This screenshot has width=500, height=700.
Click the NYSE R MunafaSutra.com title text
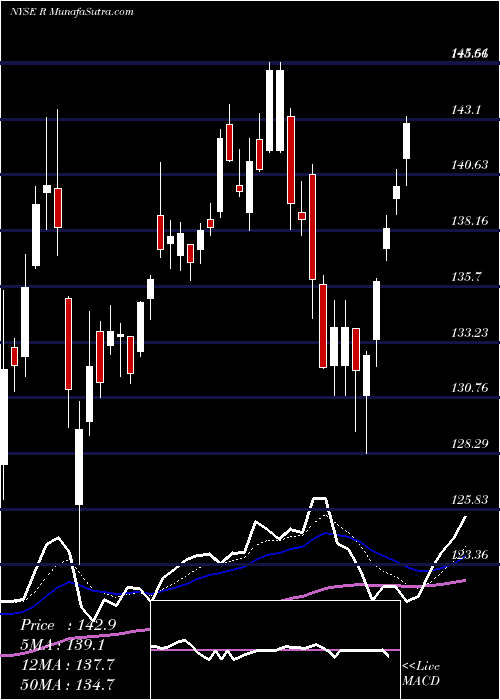pos(71,11)
